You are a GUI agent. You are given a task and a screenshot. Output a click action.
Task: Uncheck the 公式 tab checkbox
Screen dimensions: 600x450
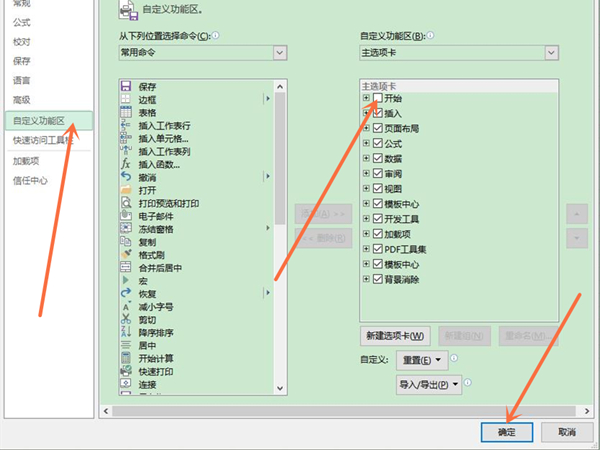(x=377, y=143)
